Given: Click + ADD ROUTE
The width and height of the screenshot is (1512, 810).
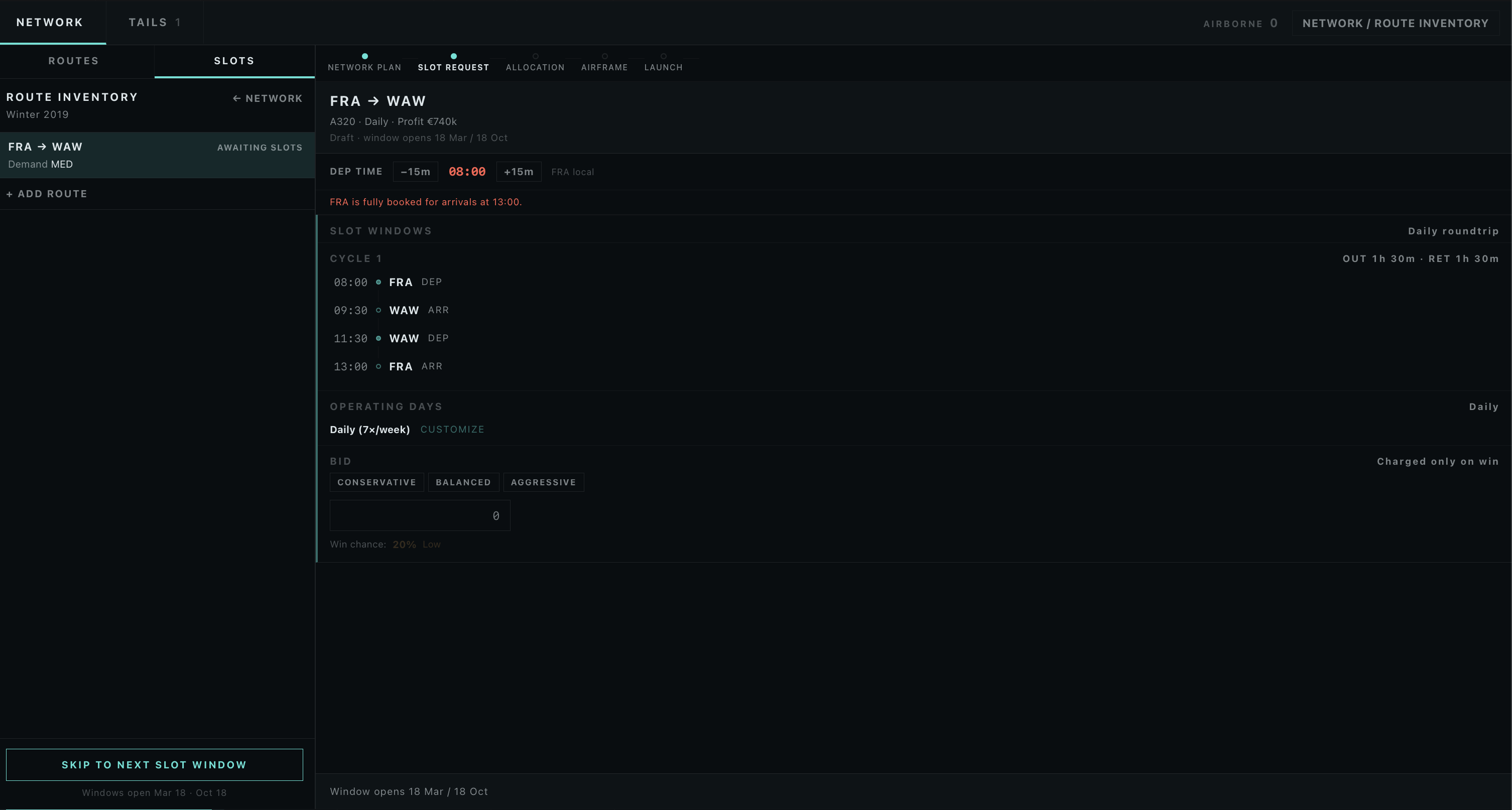Looking at the screenshot, I should click(47, 194).
